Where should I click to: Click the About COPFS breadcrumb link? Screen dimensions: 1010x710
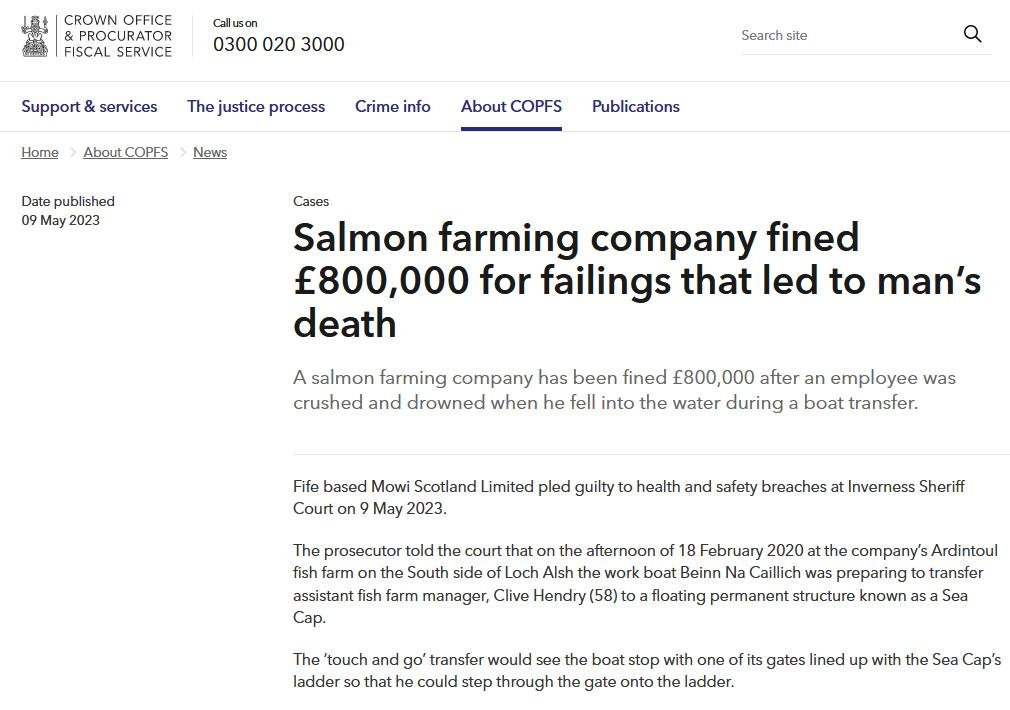[126, 152]
